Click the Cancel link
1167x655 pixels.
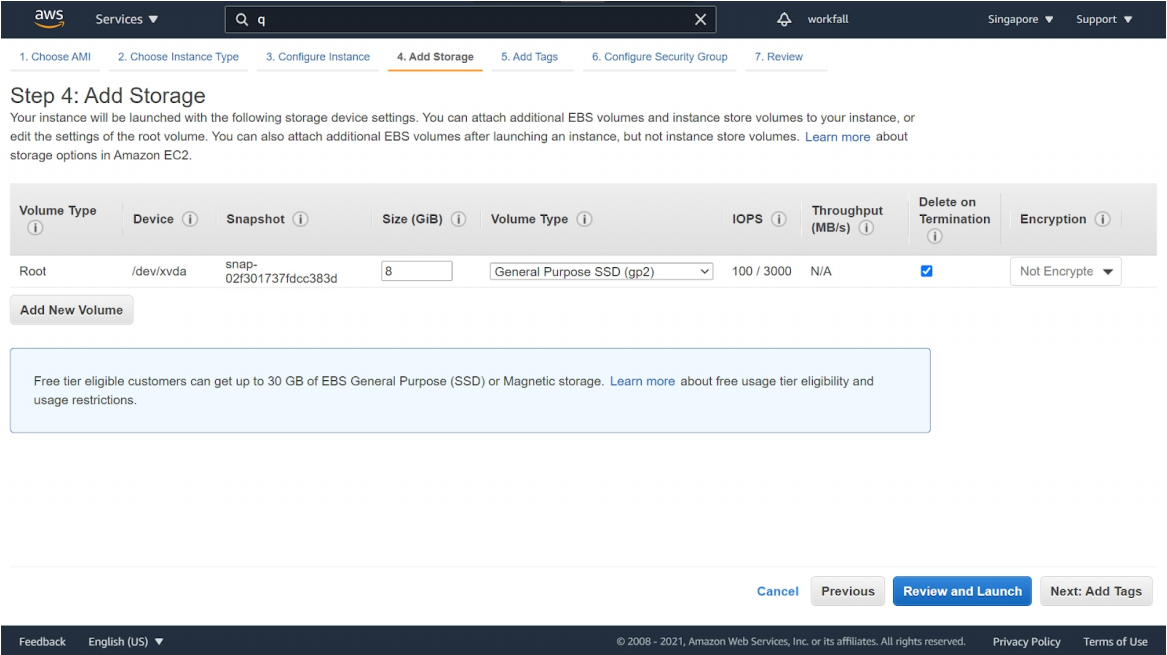777,591
